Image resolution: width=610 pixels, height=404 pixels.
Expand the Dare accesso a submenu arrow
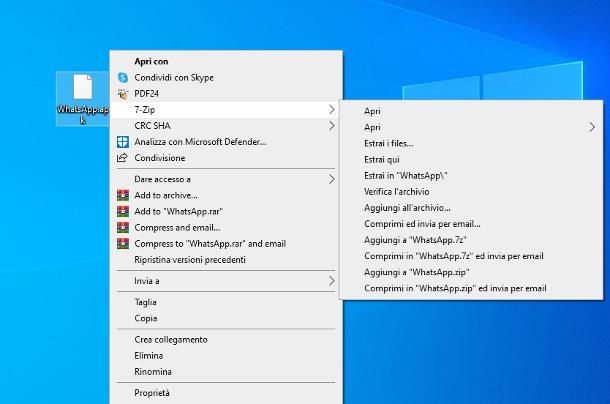pos(331,179)
